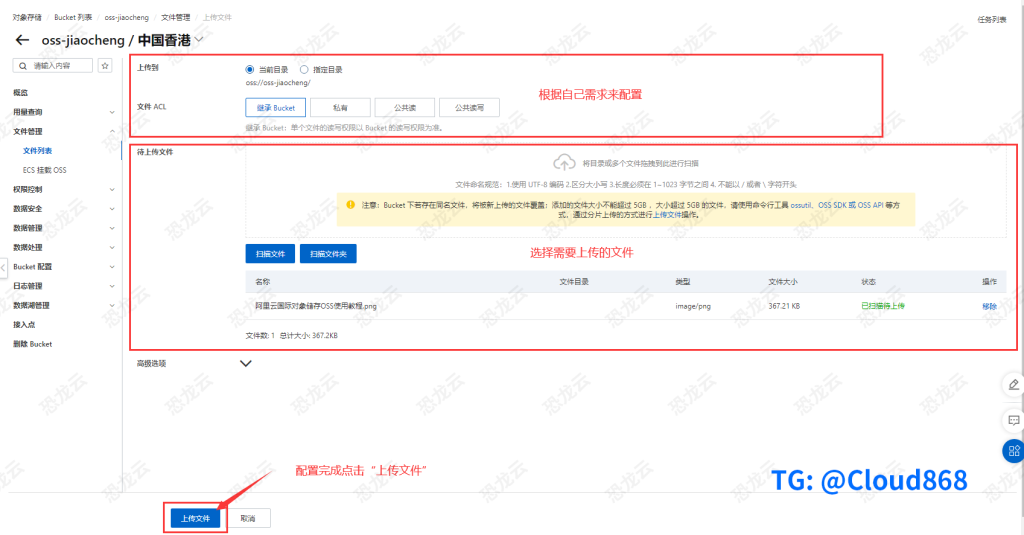Choose 继承 Bucket file ACL option
The image size is (1024, 535).
[276, 108]
